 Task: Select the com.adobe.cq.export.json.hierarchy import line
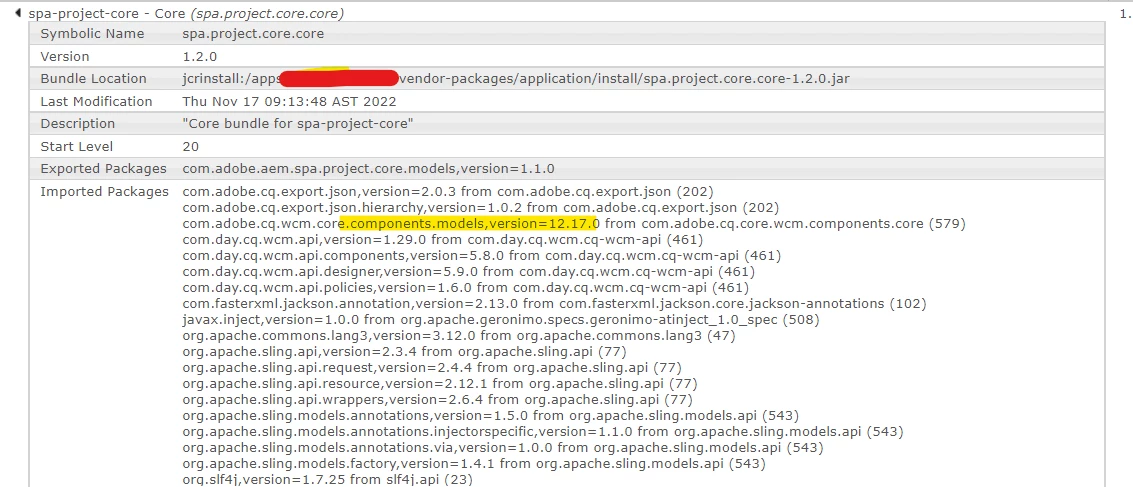tap(481, 207)
